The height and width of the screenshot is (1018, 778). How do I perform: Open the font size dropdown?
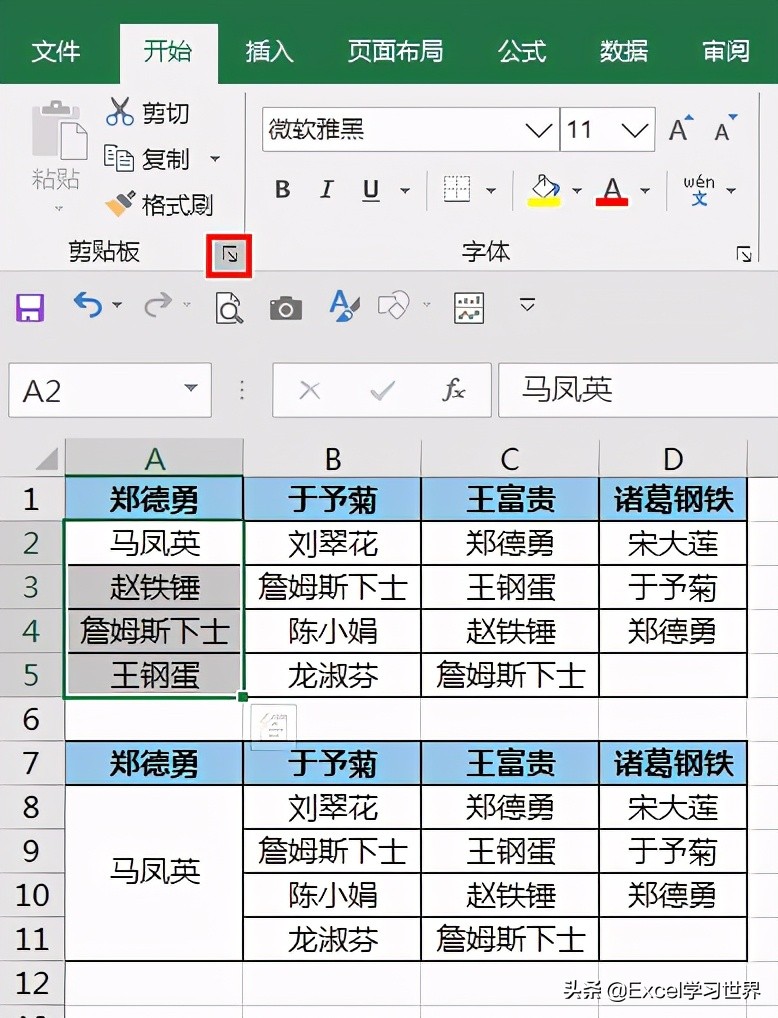(634, 130)
